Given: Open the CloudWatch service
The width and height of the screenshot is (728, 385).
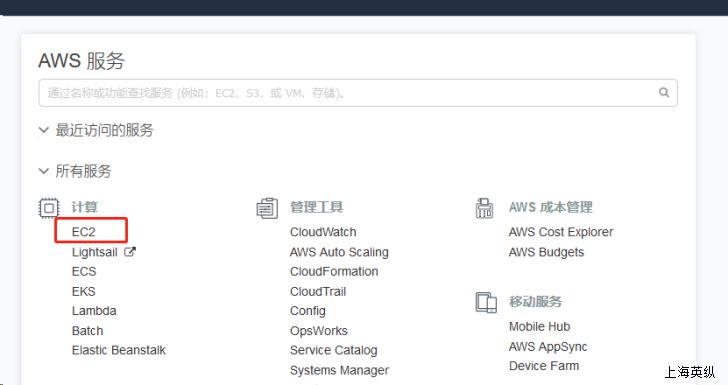Looking at the screenshot, I should pyautogui.click(x=323, y=232).
